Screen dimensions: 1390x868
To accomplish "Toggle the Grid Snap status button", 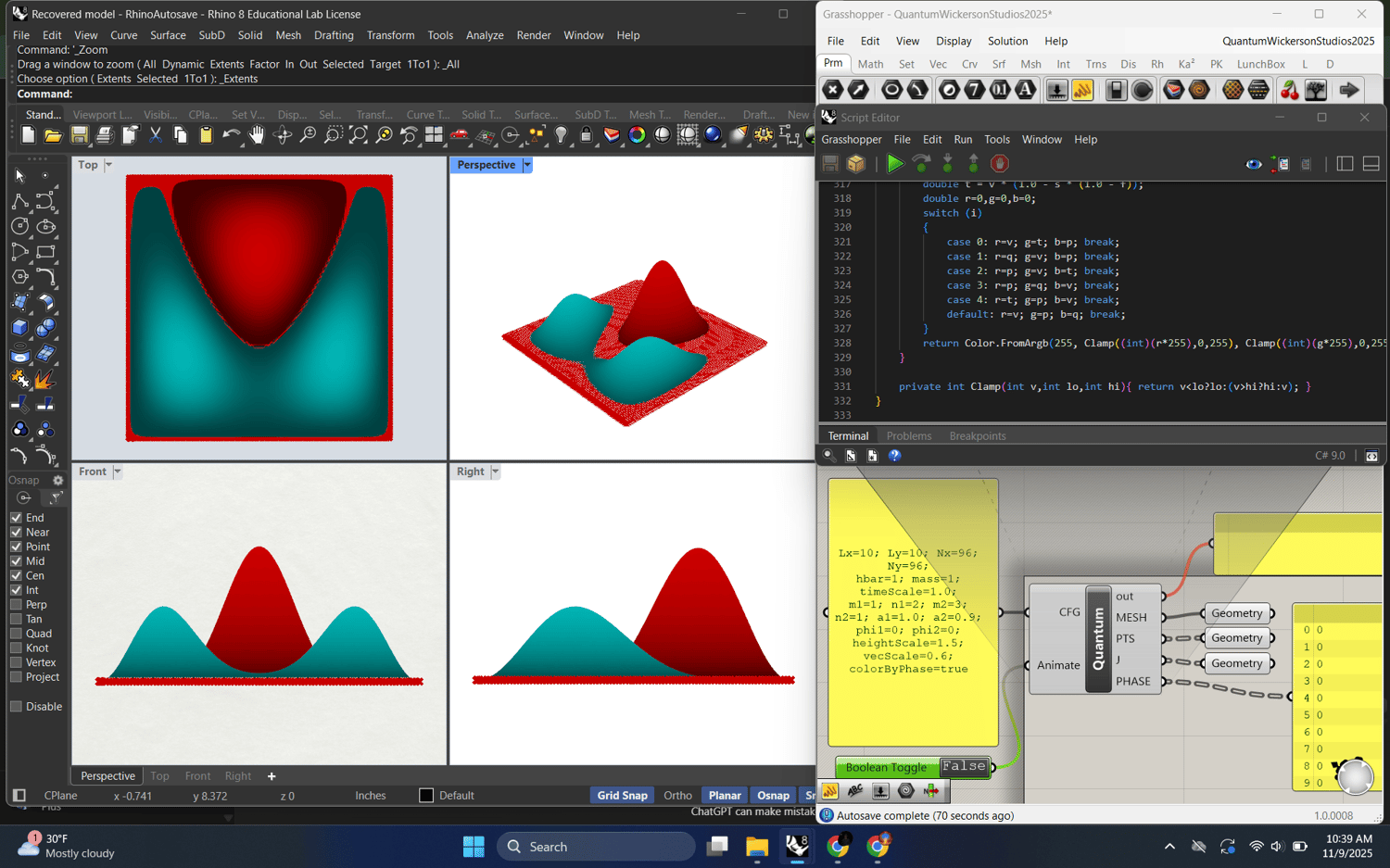I will pyautogui.click(x=622, y=796).
